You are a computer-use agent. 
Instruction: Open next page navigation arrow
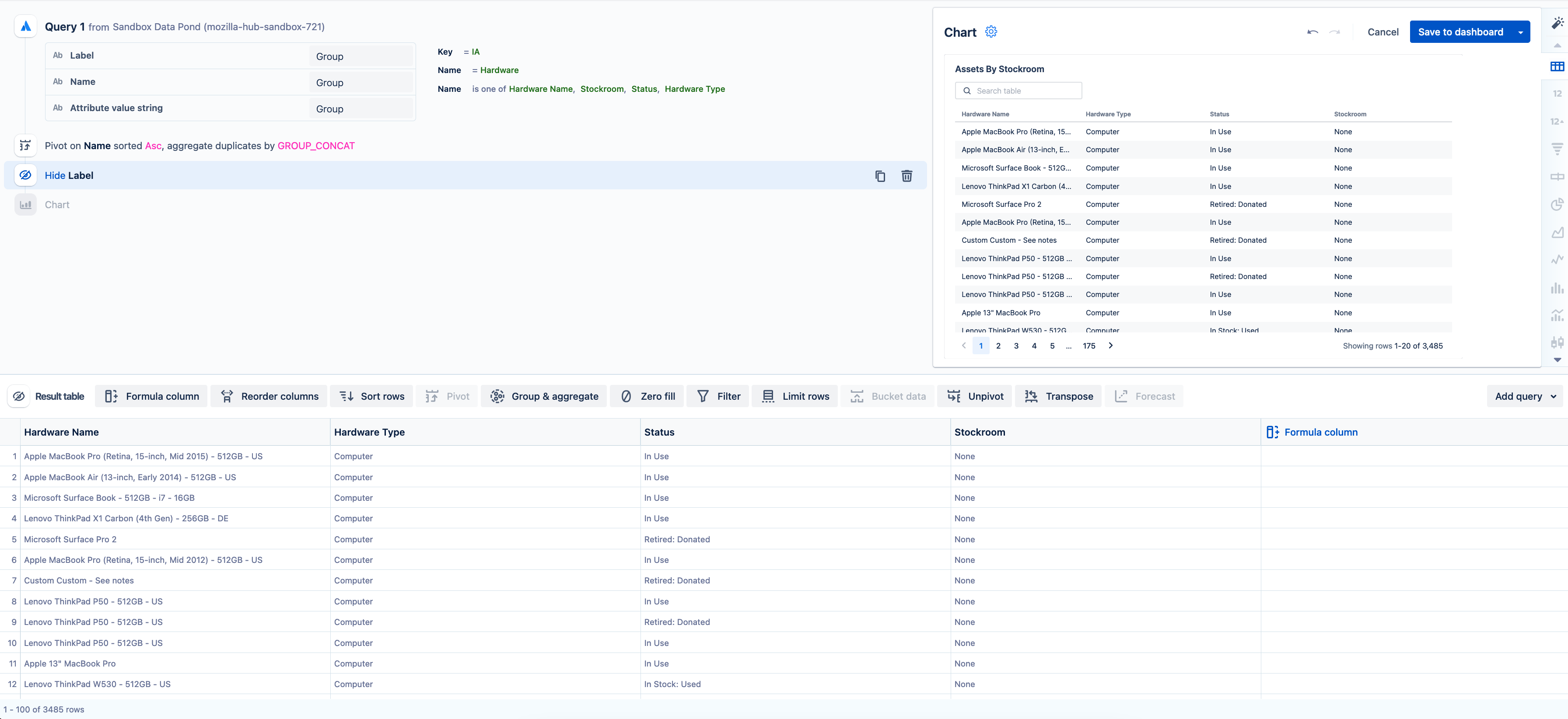(1111, 346)
